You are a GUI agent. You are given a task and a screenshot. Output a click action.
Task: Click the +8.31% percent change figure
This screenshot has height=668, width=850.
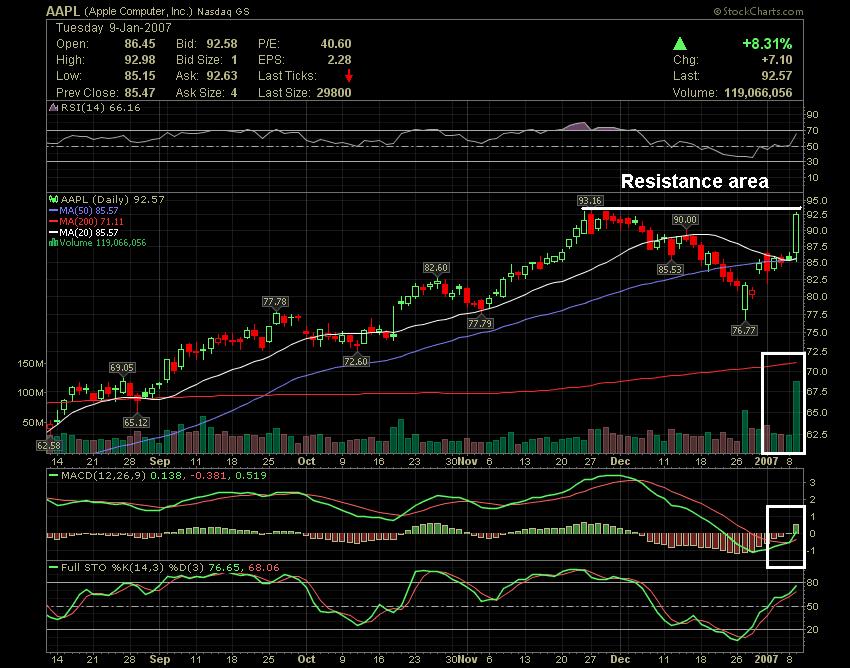(x=767, y=44)
